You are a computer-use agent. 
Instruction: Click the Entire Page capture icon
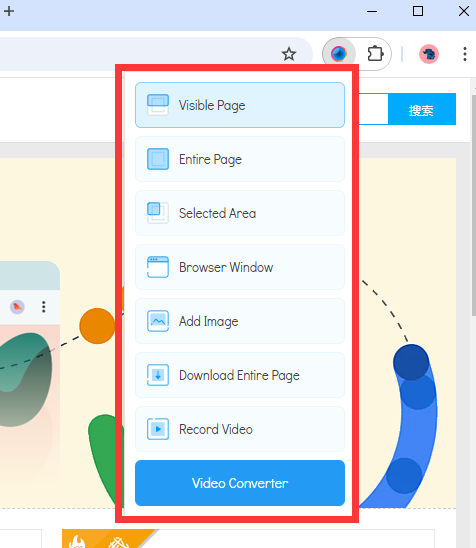(x=158, y=159)
